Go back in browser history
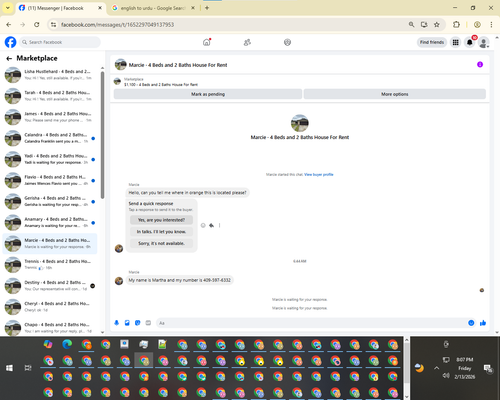Viewport: 500px width, 400px height. tap(9, 25)
